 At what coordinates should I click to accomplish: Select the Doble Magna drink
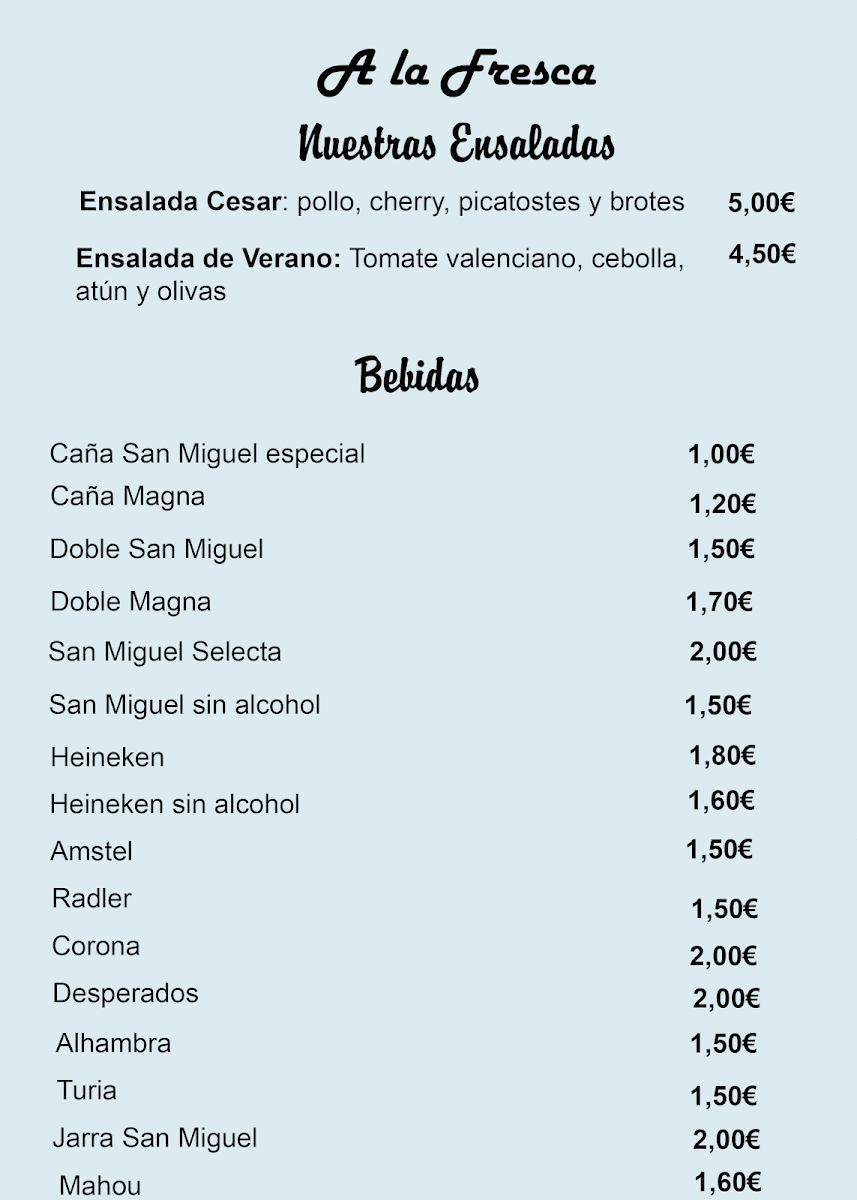(x=130, y=602)
